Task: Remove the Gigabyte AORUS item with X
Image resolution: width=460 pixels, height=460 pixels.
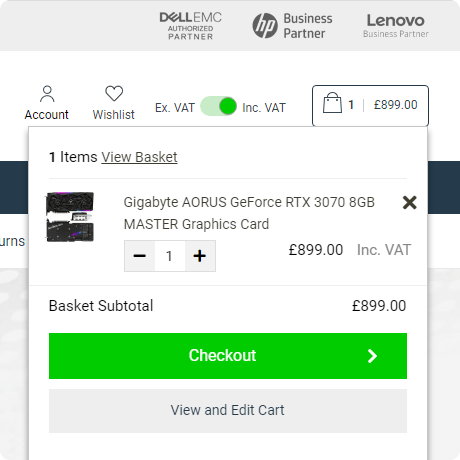Action: click(x=409, y=202)
